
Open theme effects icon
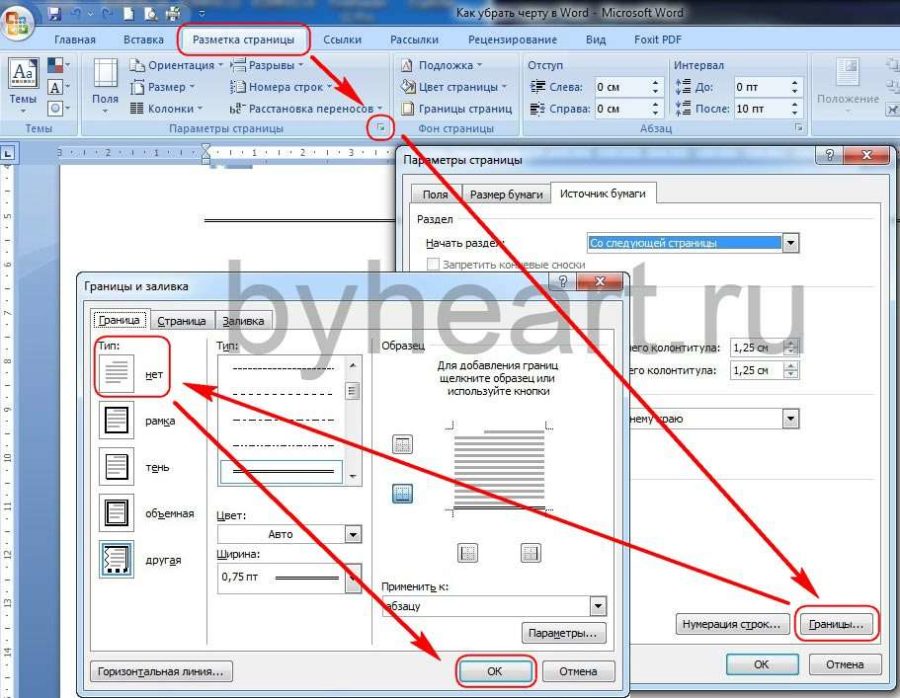click(x=58, y=108)
